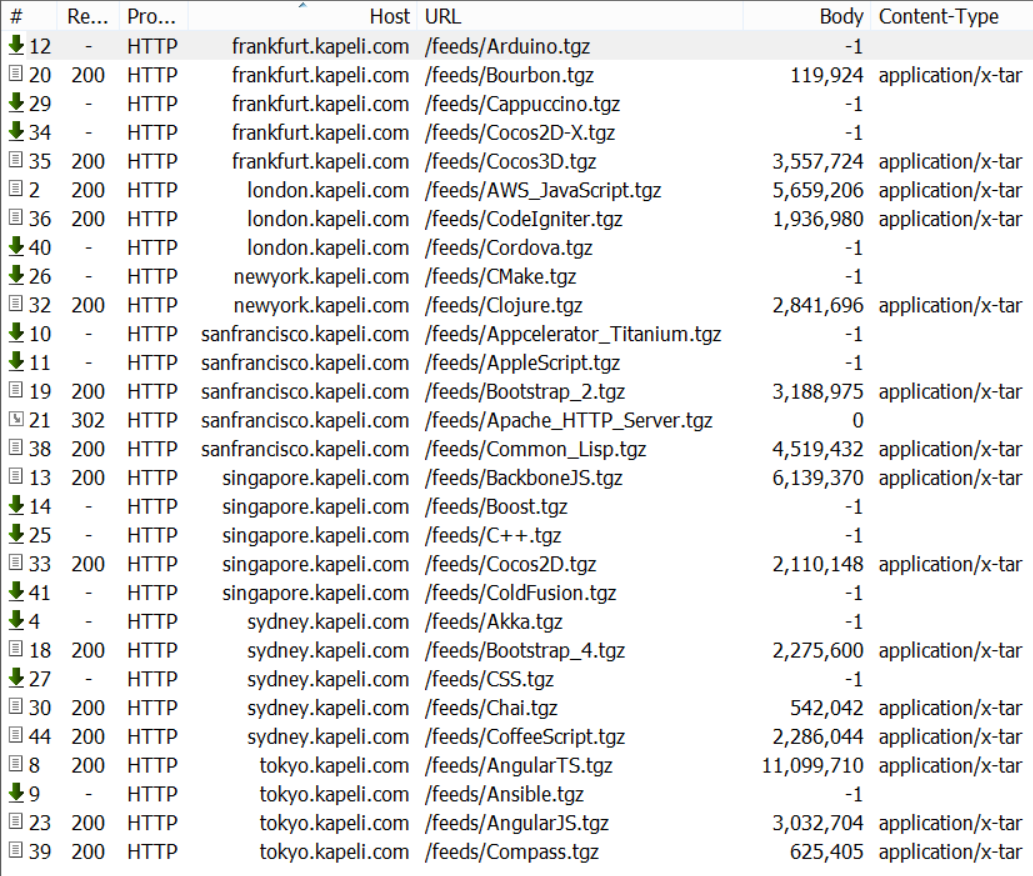Click the download arrow icon for session 14
This screenshot has width=1033, height=876.
tap(16, 505)
